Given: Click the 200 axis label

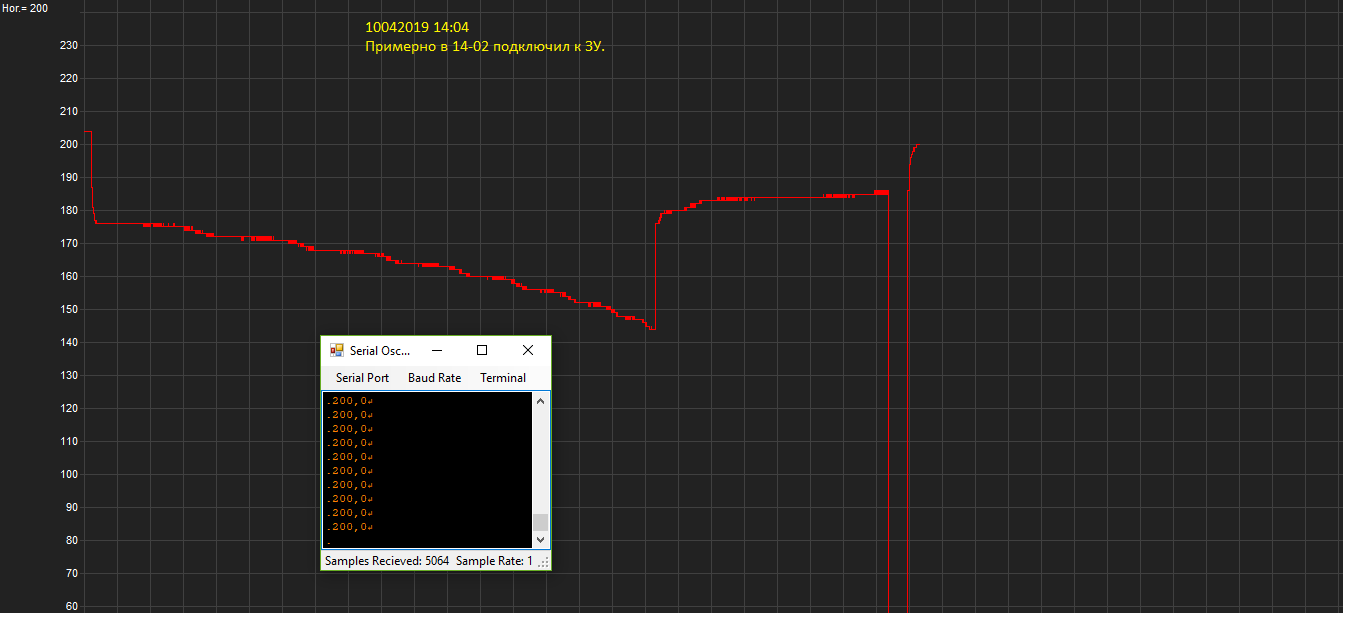Looking at the screenshot, I should pyautogui.click(x=69, y=144).
